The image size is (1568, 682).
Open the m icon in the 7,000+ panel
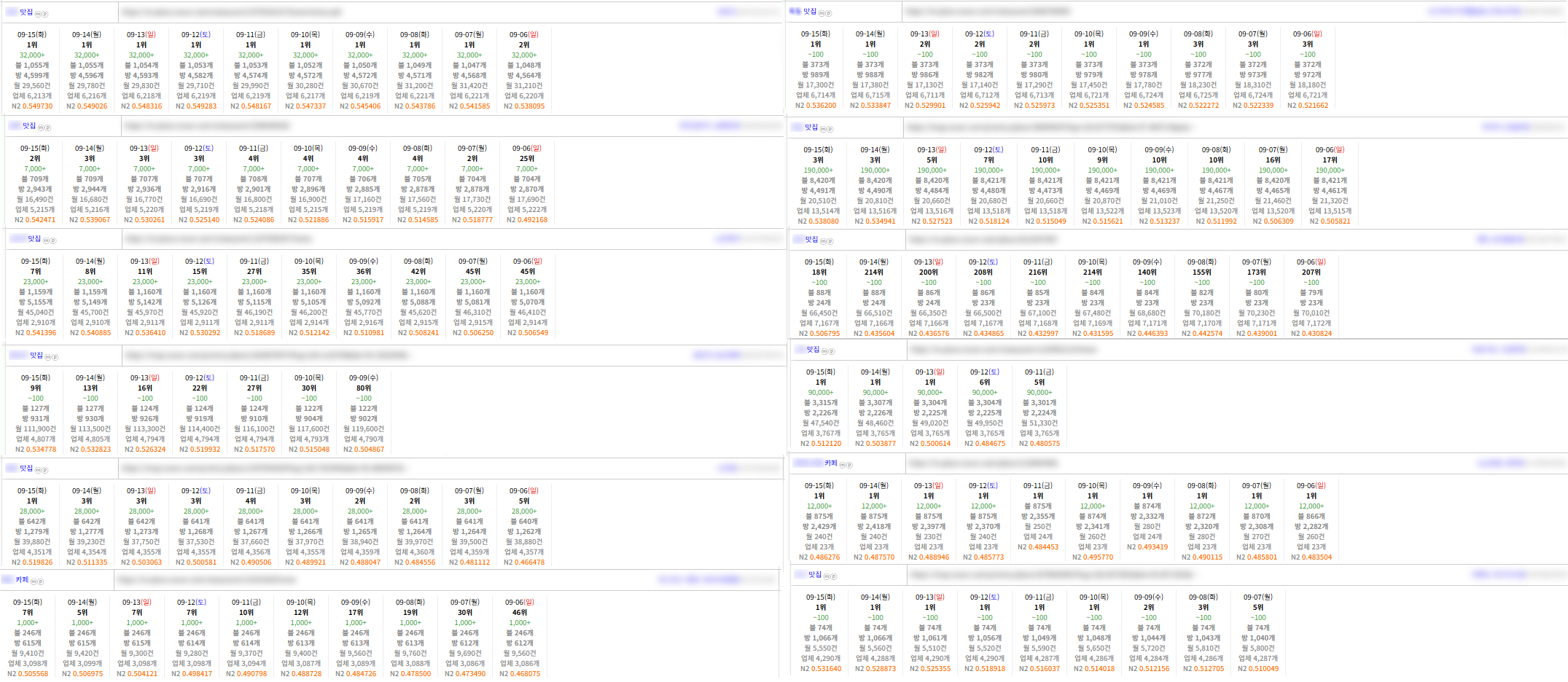tap(42, 128)
